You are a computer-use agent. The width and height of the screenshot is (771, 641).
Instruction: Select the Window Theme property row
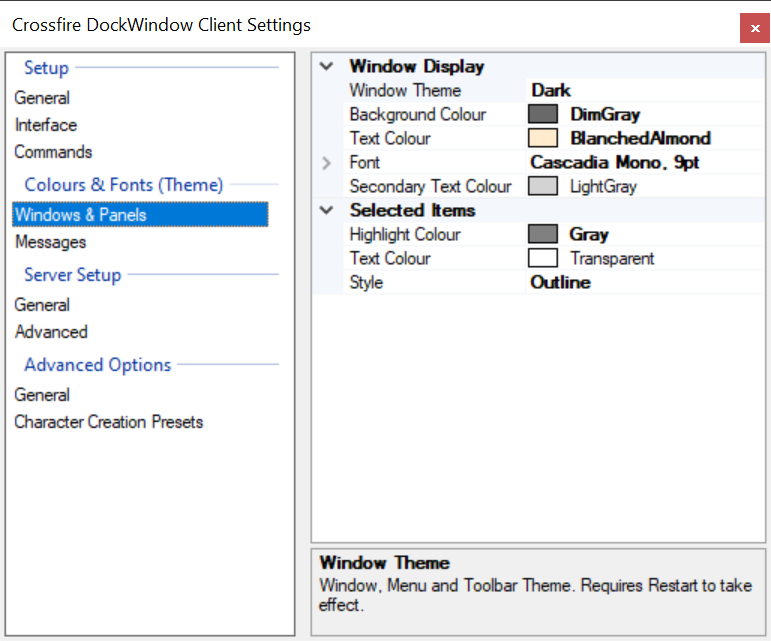click(x=554, y=90)
